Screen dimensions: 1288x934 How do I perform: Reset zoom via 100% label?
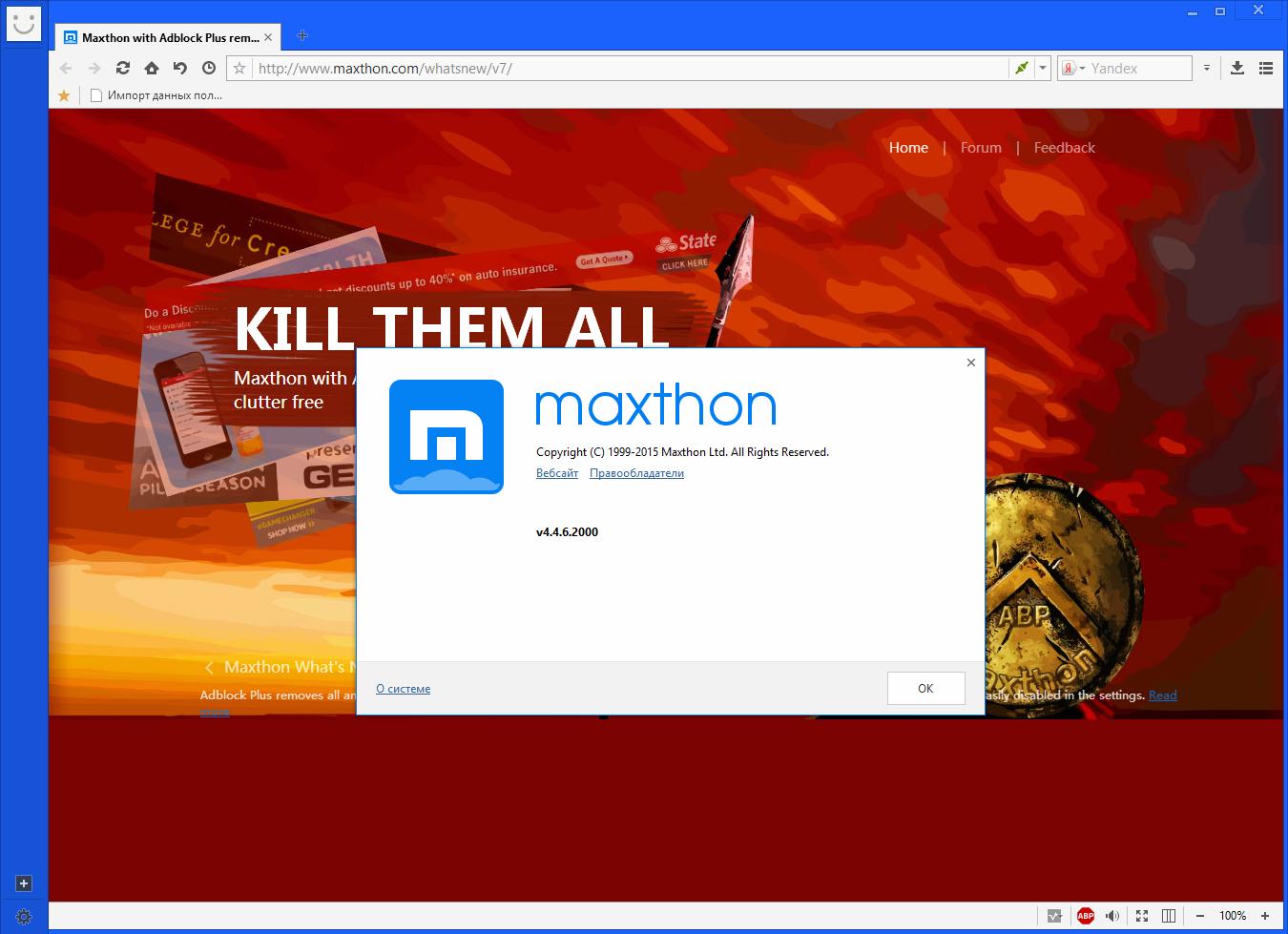tap(1233, 916)
